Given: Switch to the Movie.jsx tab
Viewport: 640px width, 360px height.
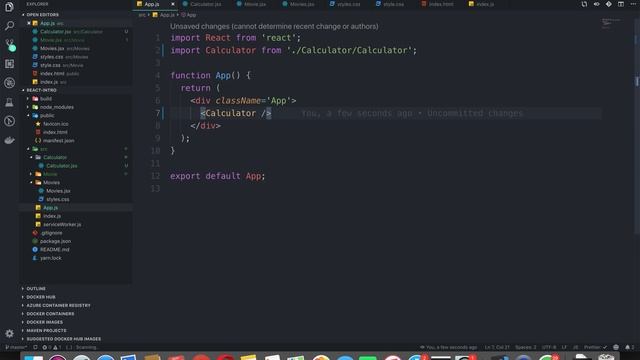Looking at the screenshot, I should (251, 4).
